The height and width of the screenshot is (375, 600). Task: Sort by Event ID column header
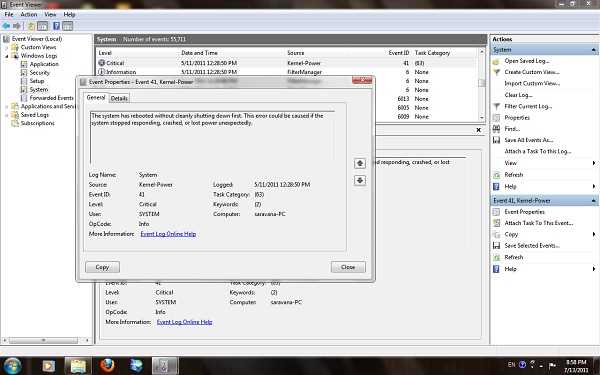coord(399,53)
